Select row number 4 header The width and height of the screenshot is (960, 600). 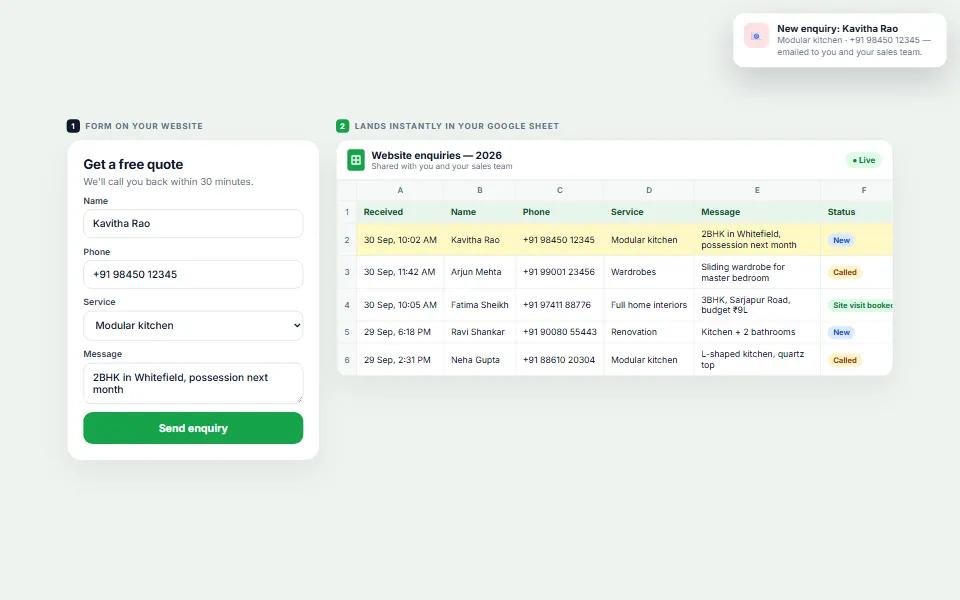pos(347,305)
